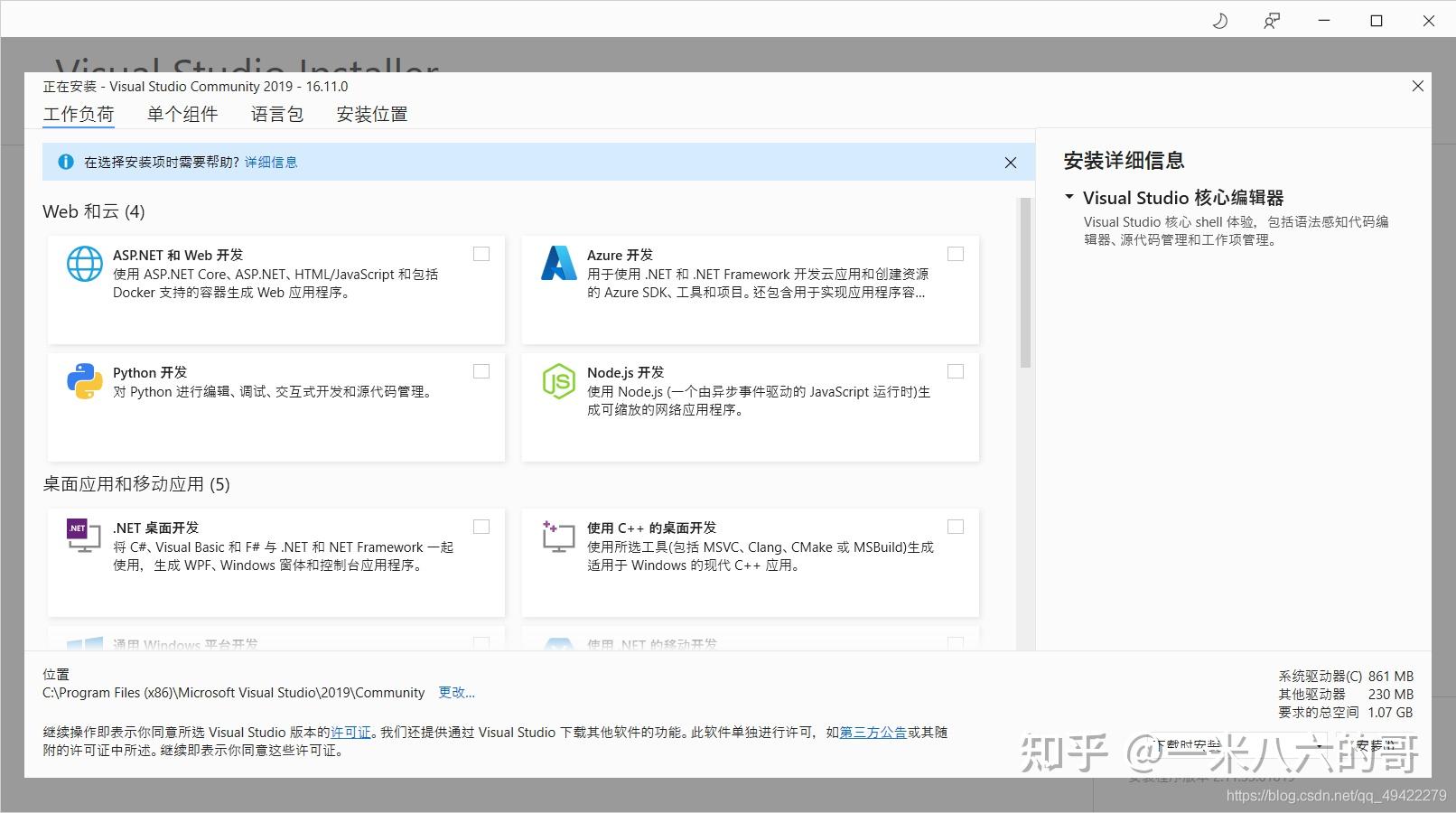Select the 使用 C++ 的桌面开发 checkbox

point(956,526)
